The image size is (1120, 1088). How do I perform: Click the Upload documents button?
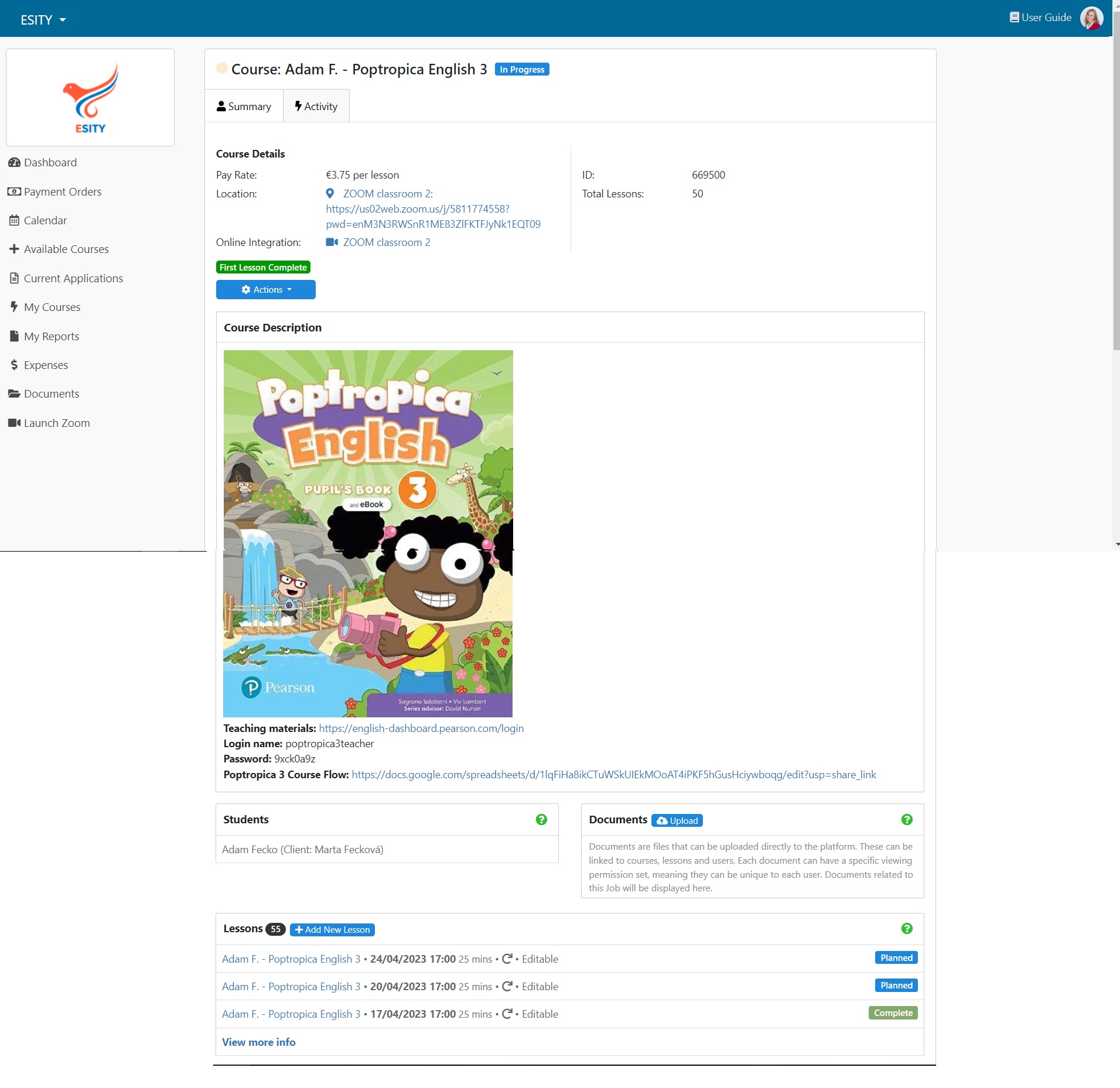pos(677,821)
